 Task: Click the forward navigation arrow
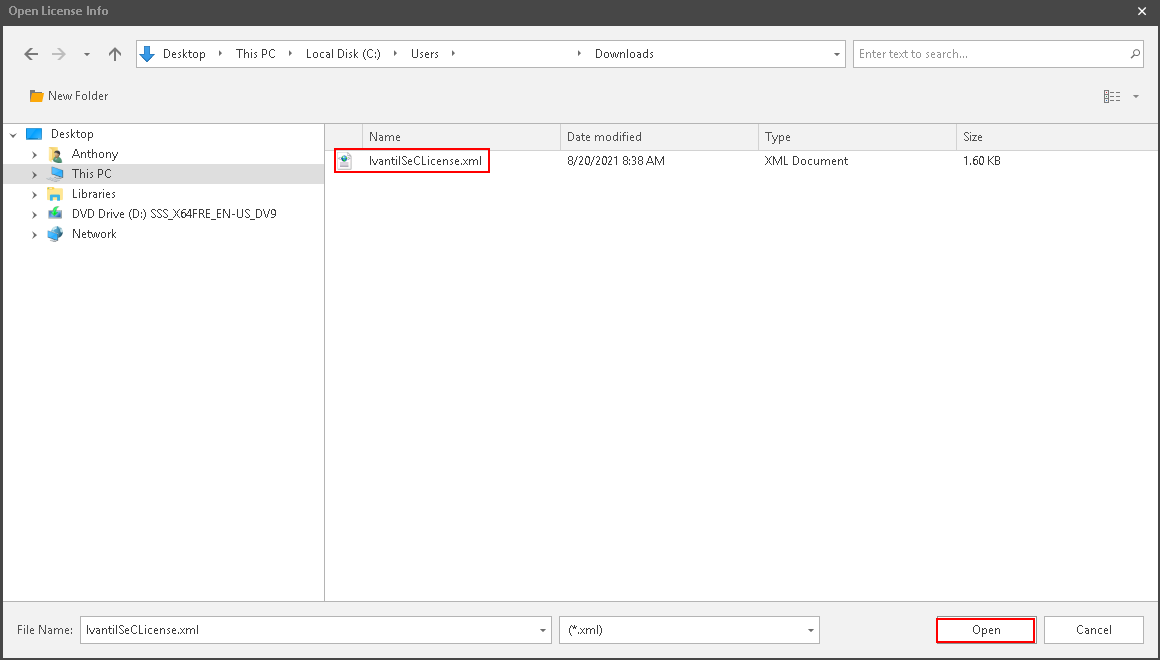59,53
